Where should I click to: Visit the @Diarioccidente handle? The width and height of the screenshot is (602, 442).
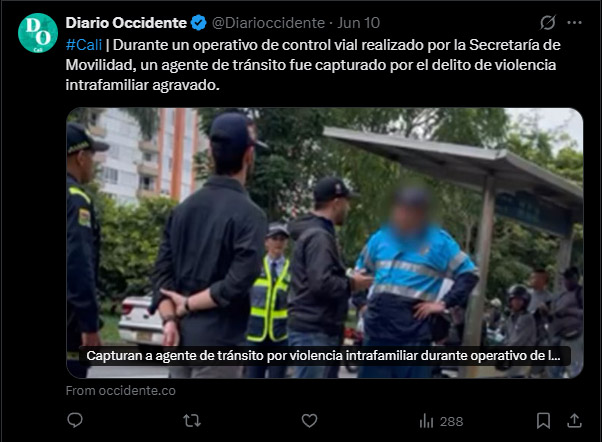(268, 23)
